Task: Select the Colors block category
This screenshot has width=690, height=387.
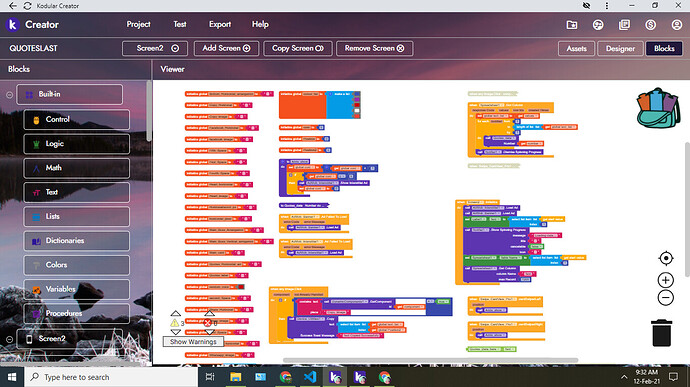Action: [x=77, y=265]
